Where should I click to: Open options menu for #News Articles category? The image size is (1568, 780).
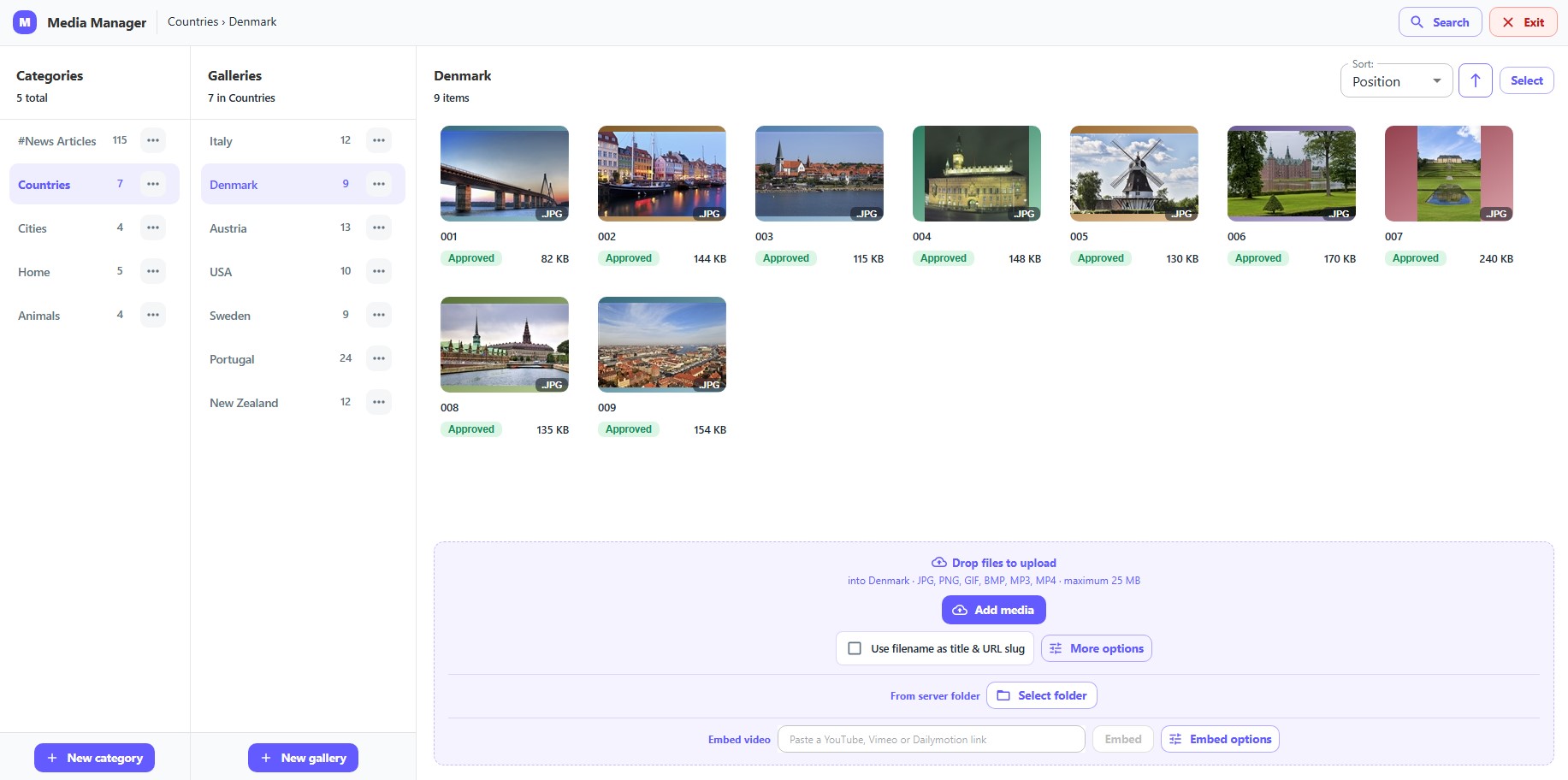[153, 140]
